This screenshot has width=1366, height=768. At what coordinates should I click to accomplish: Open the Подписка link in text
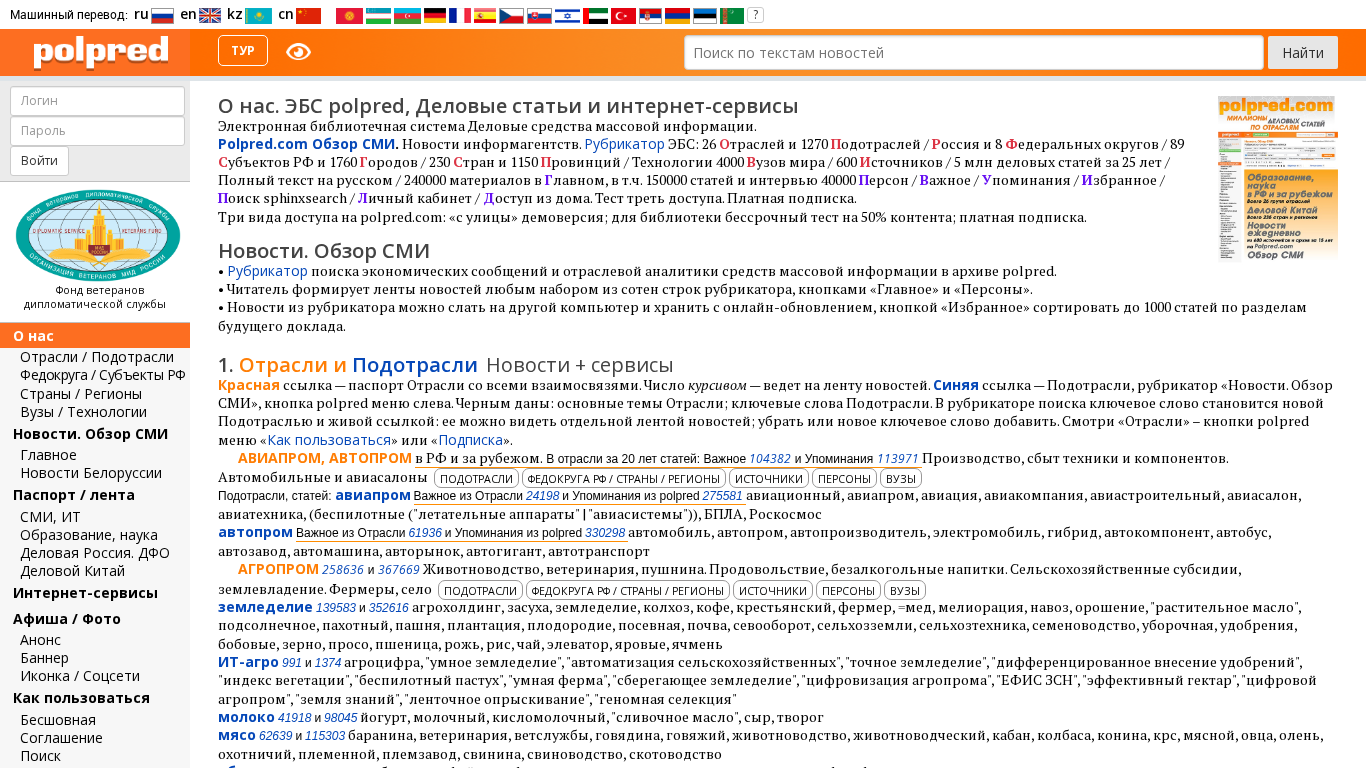[471, 440]
